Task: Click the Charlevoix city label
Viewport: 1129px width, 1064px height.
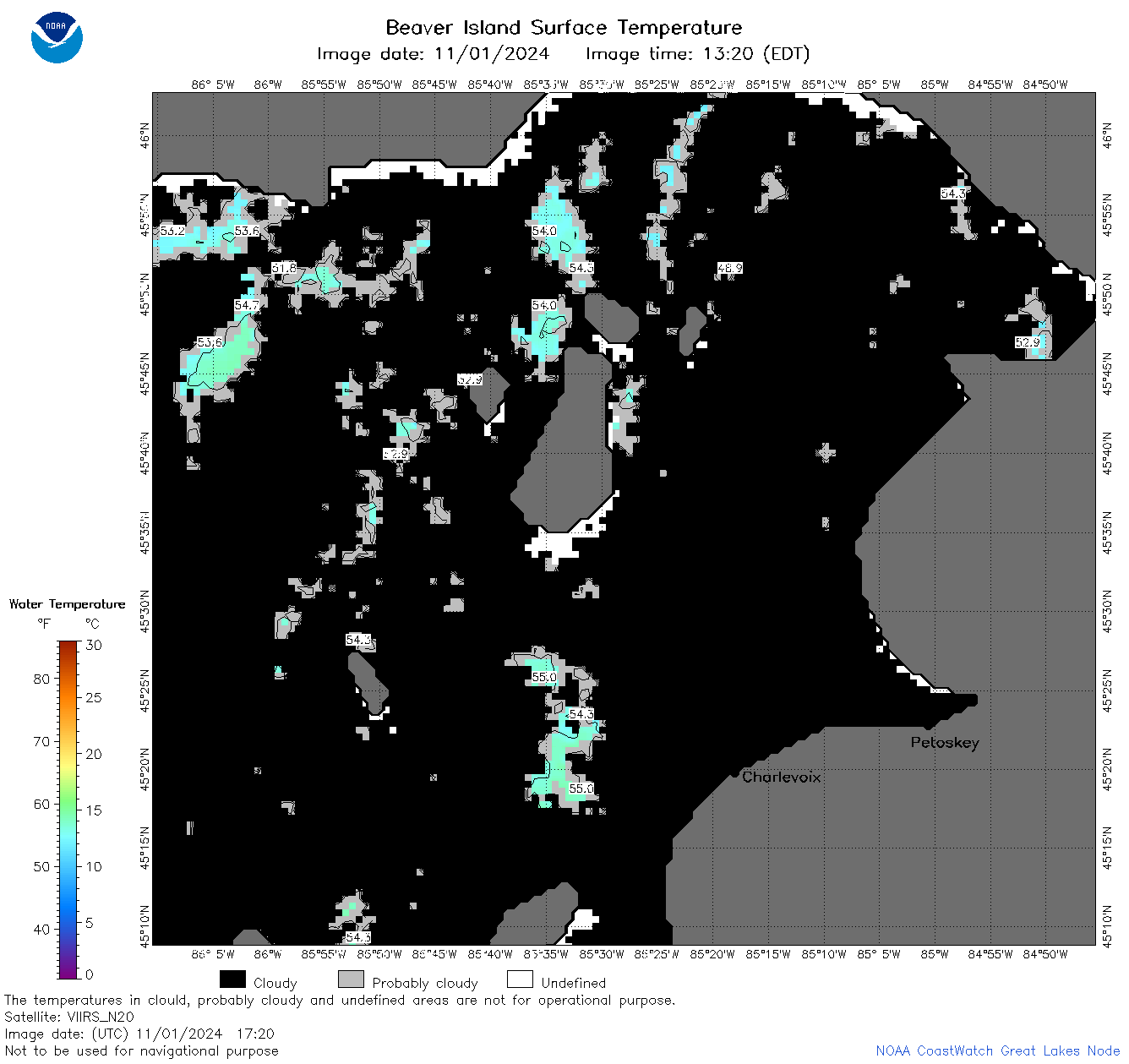Action: click(782, 777)
